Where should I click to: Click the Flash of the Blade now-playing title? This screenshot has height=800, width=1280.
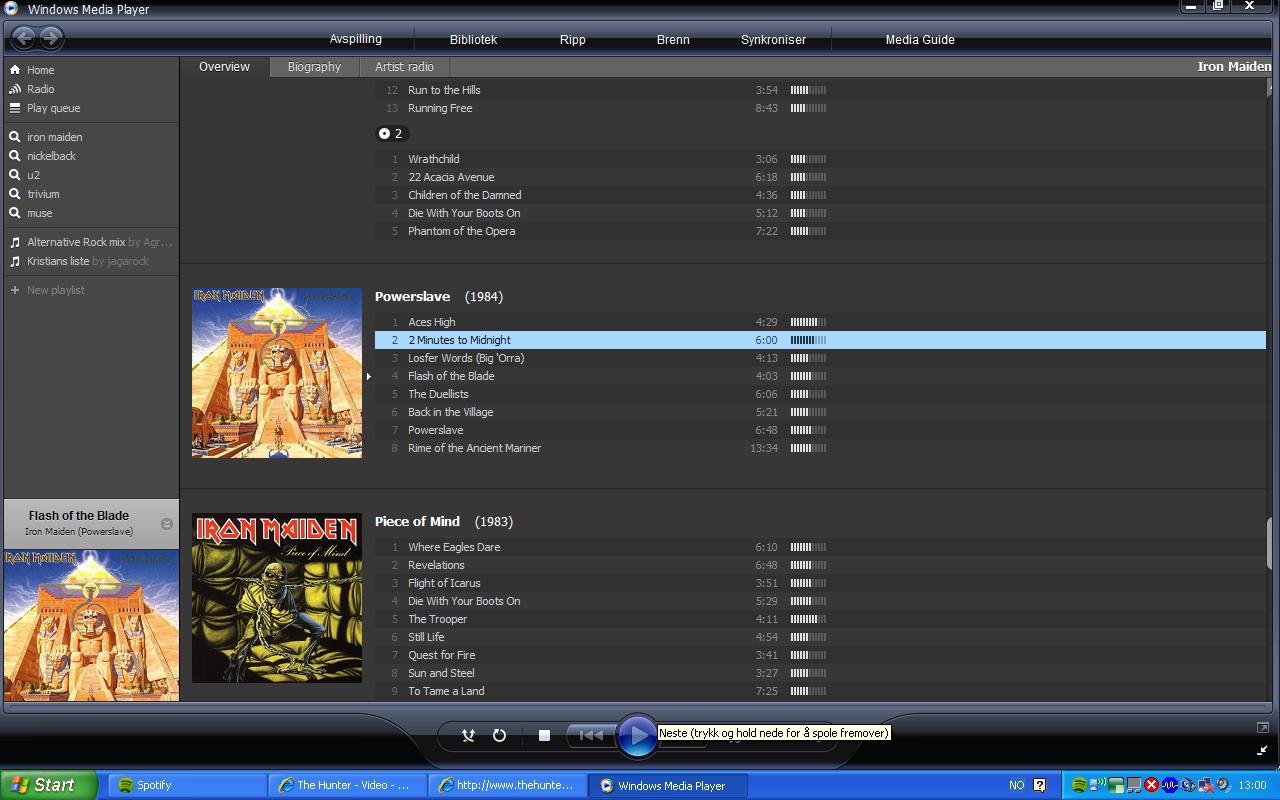(x=79, y=516)
